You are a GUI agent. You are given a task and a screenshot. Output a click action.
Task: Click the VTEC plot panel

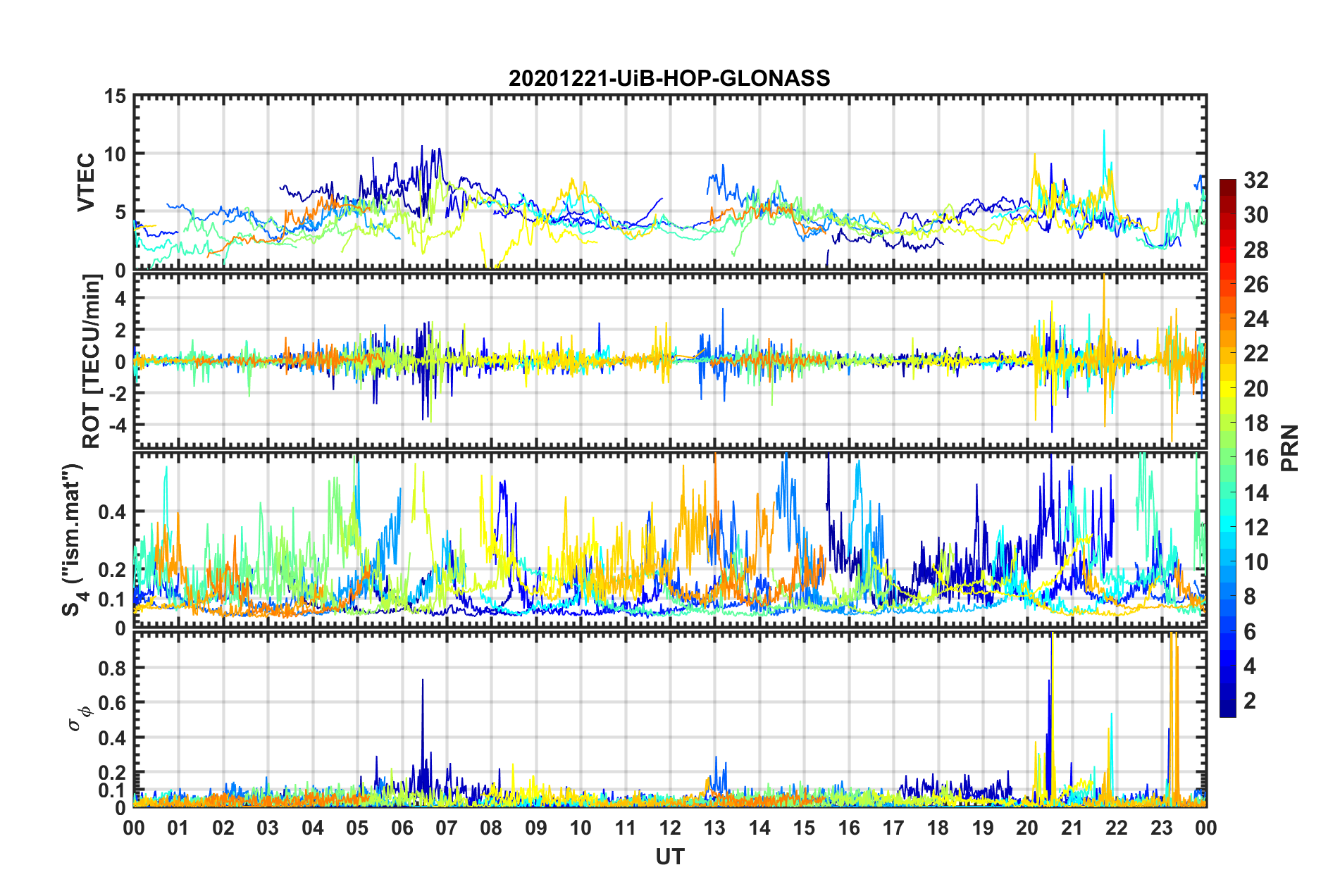pos(670,182)
